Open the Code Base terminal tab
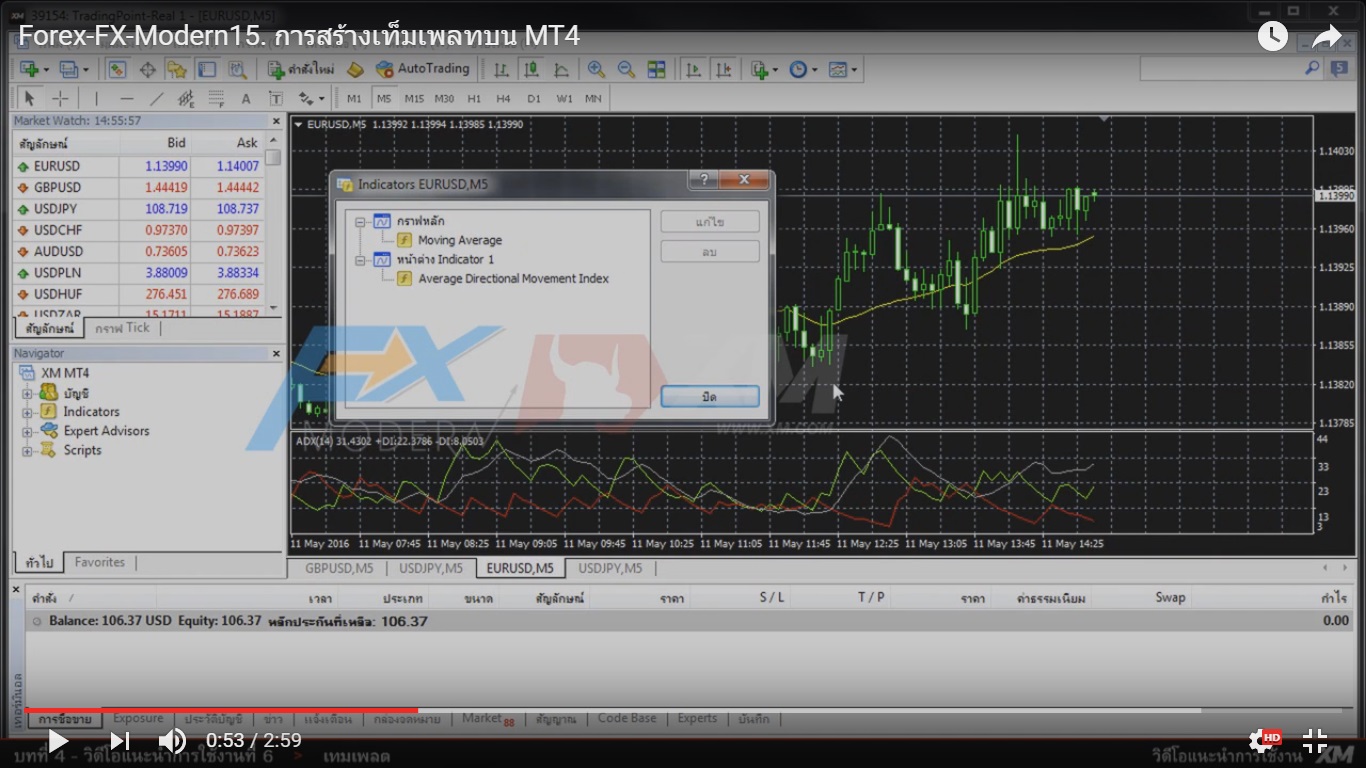 coord(627,718)
